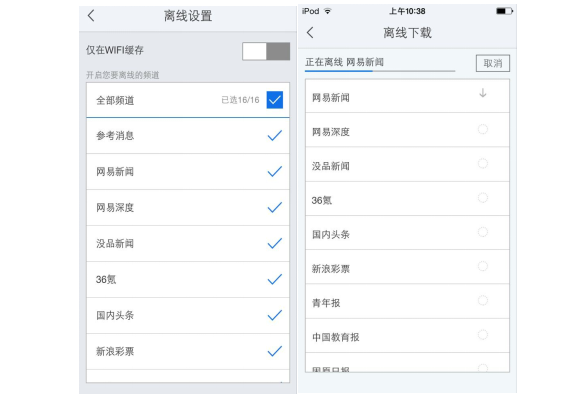This screenshot has width=583, height=403.
Task: Uncheck the 参考消息 channel checkmark
Action: click(275, 135)
